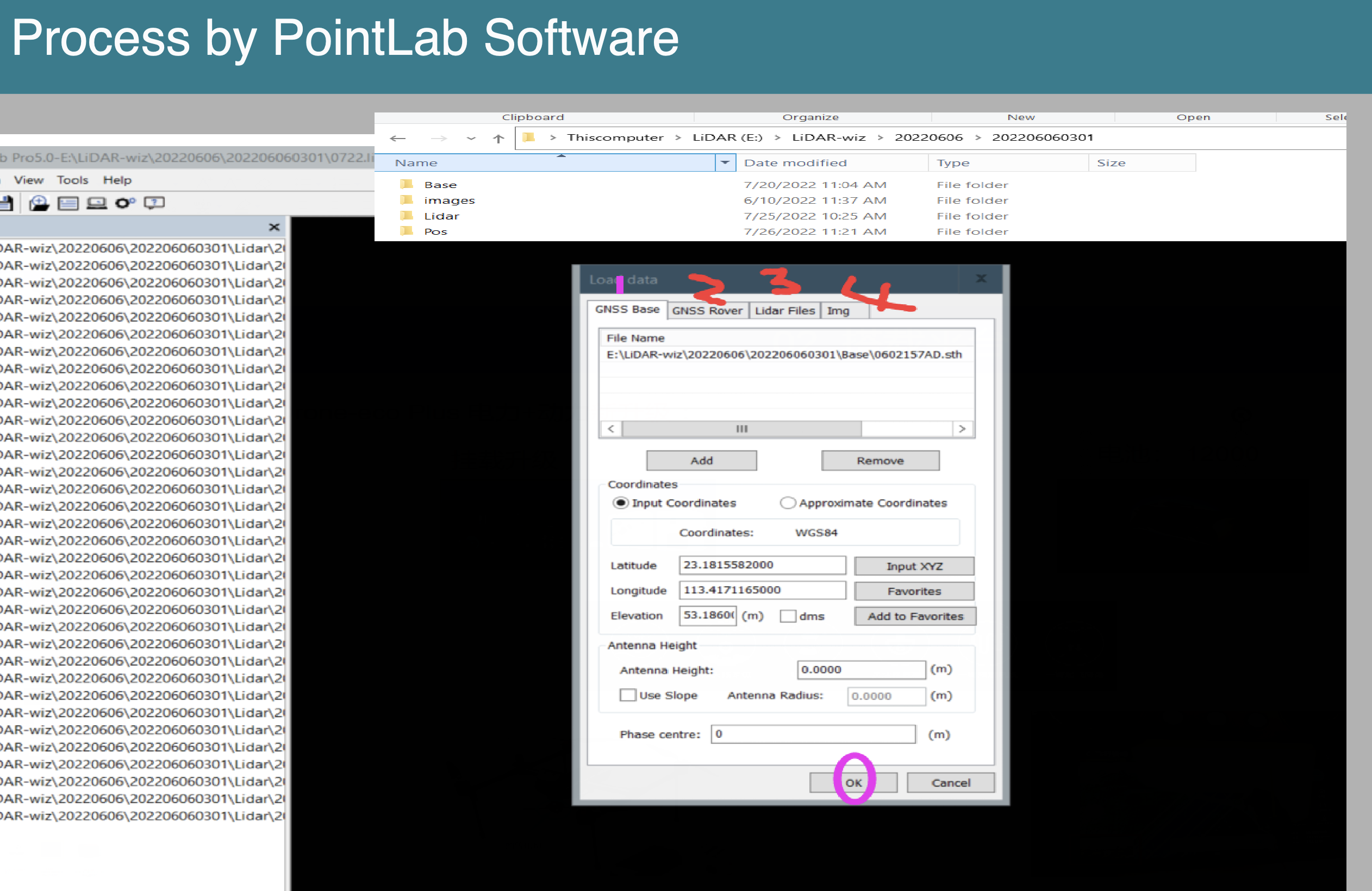Click the Remove button
Viewport: 1372px width, 891px height.
pyautogui.click(x=880, y=461)
